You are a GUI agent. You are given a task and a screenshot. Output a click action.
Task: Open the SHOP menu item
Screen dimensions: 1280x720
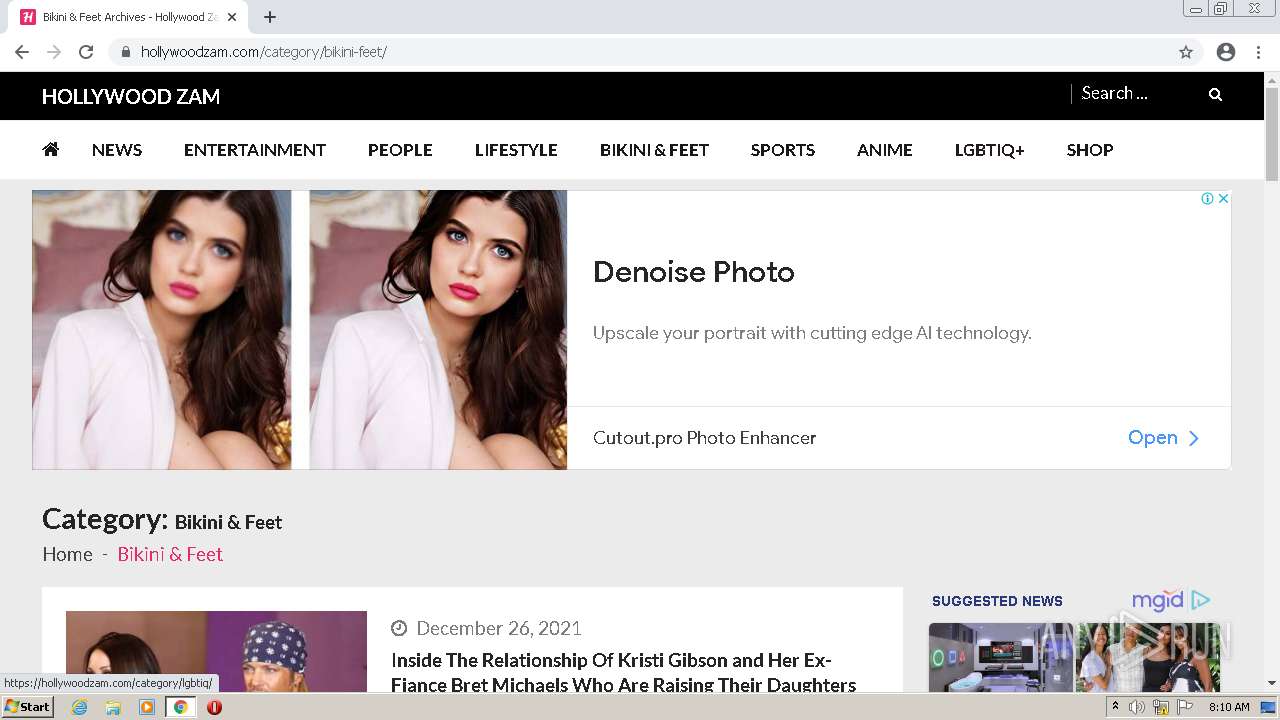(1090, 150)
